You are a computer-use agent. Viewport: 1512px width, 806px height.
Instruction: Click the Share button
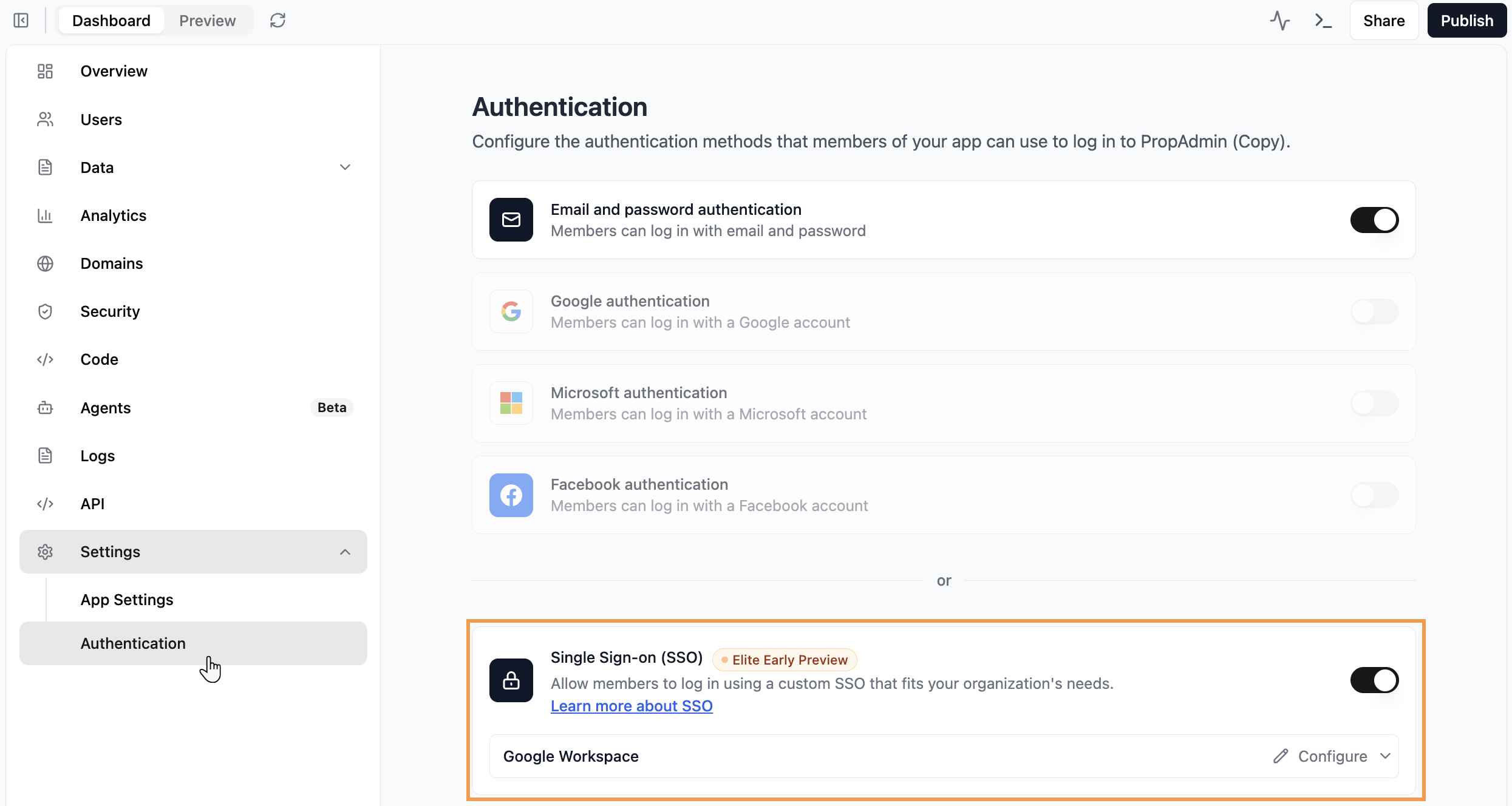(x=1384, y=21)
